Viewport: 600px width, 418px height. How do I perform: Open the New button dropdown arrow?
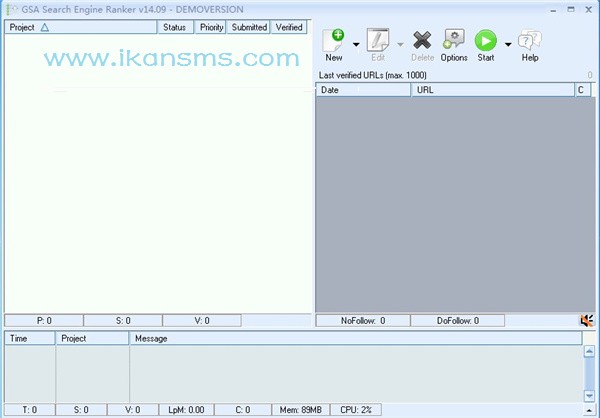pyautogui.click(x=356, y=45)
